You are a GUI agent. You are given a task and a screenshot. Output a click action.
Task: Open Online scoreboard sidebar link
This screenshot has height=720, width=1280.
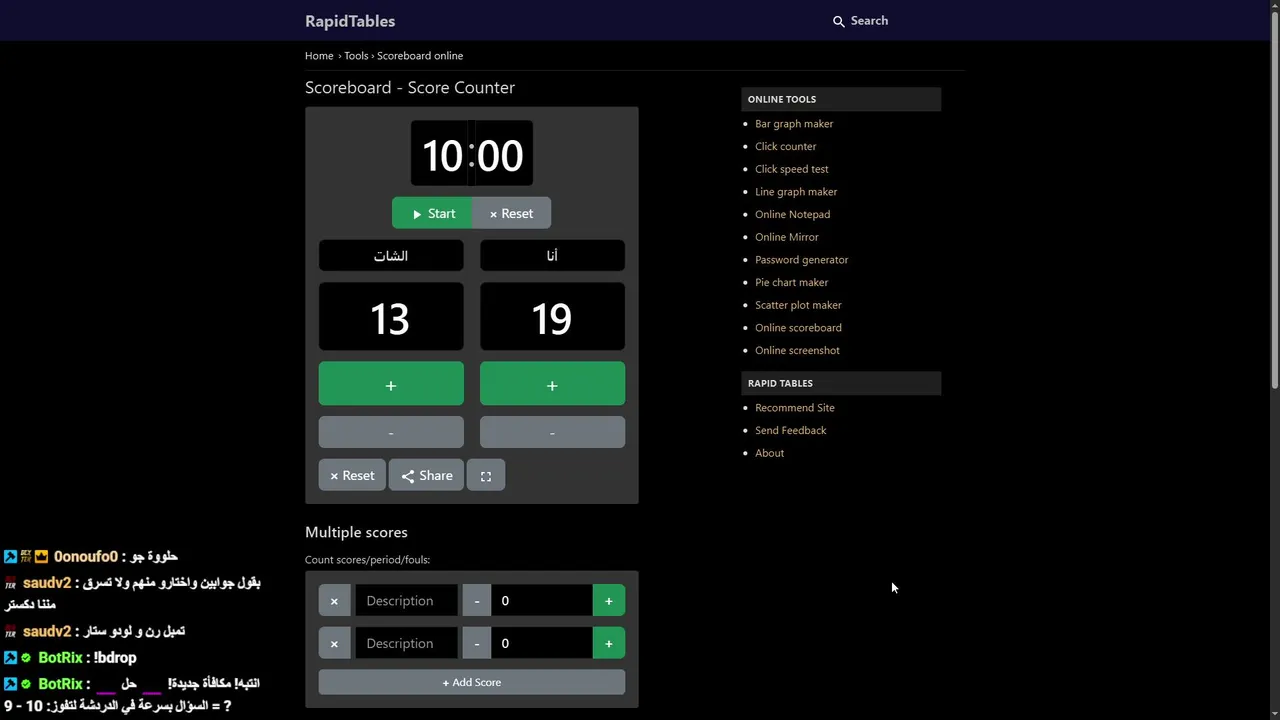(x=798, y=328)
